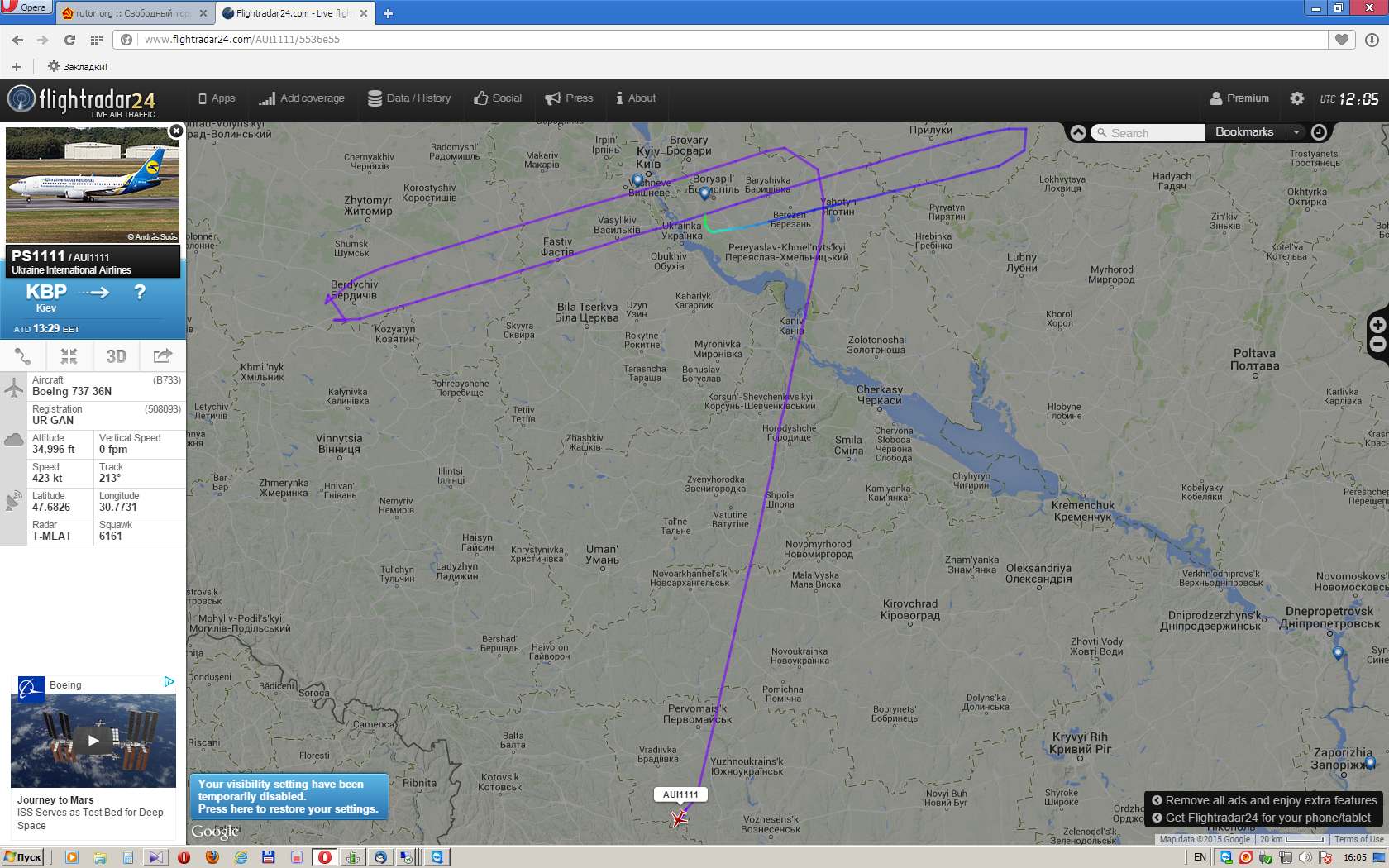Select the AUI1111 aircraft on map
The height and width of the screenshot is (868, 1389).
(x=680, y=818)
